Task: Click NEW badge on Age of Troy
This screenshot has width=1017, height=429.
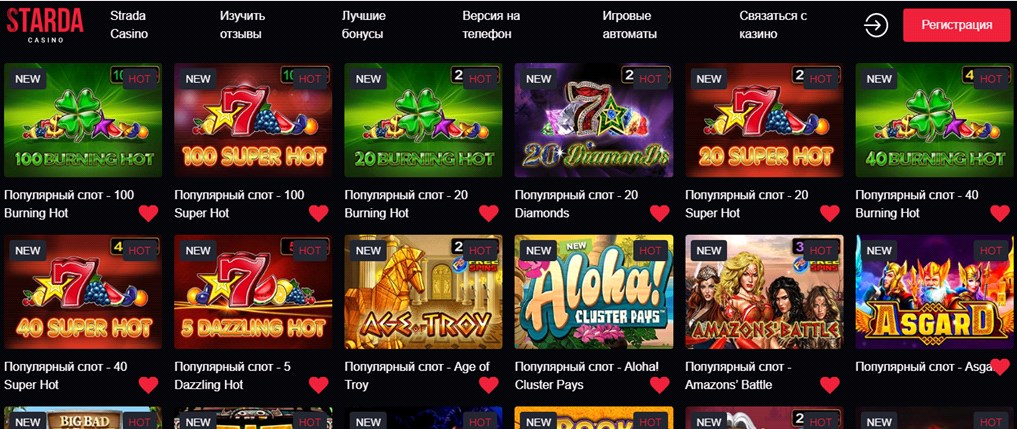Action: (x=368, y=251)
